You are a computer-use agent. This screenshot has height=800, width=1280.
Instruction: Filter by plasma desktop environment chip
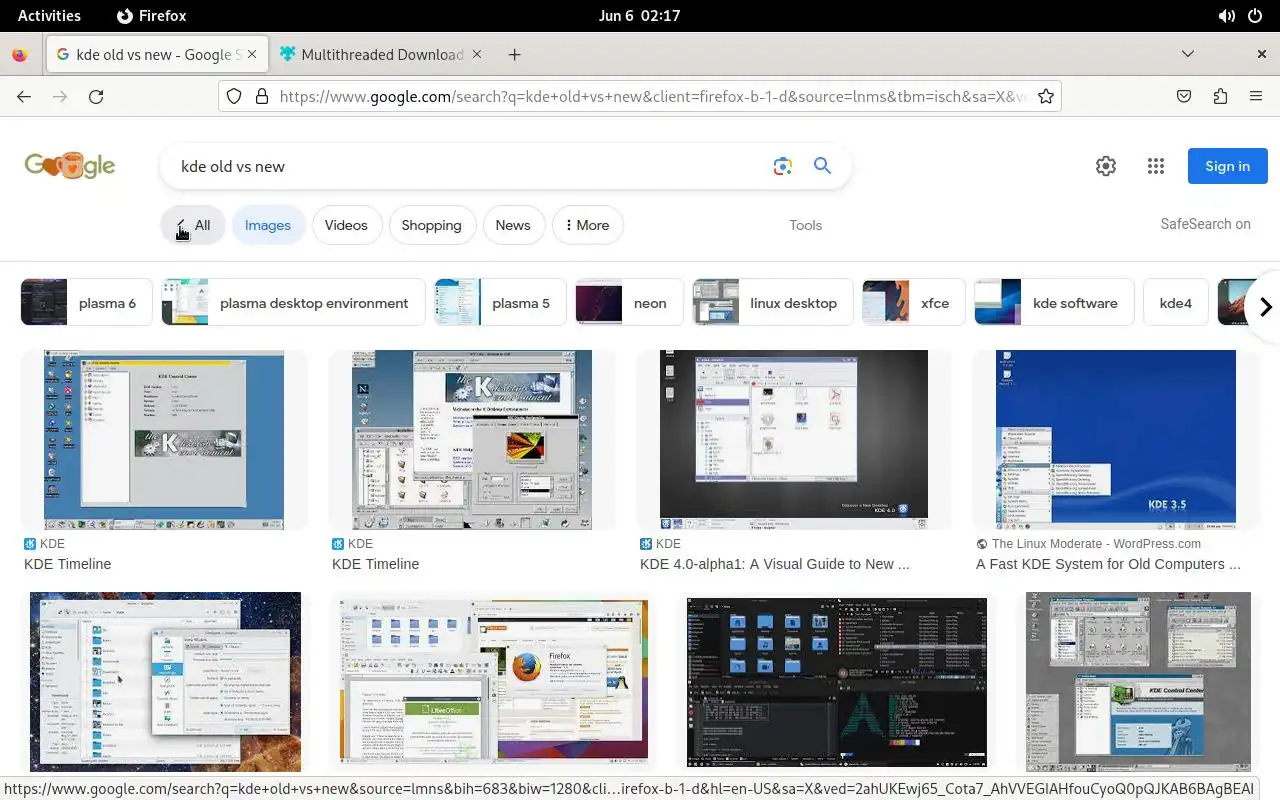click(x=294, y=303)
